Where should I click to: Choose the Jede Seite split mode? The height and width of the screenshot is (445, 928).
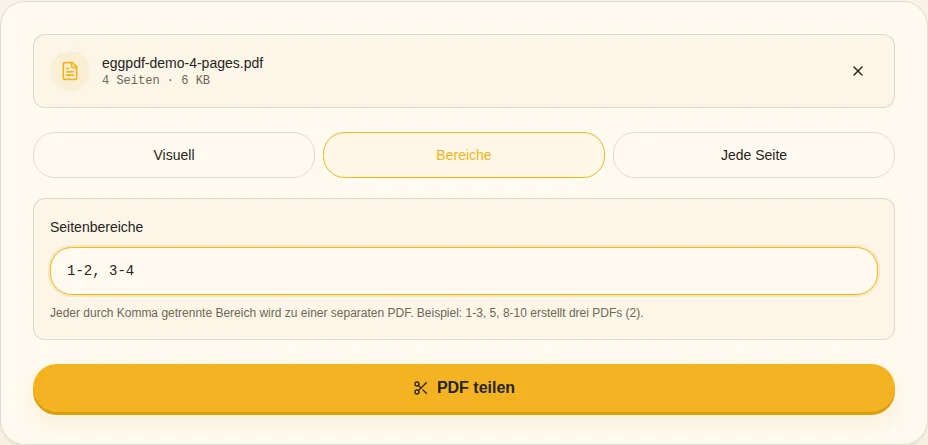[753, 155]
